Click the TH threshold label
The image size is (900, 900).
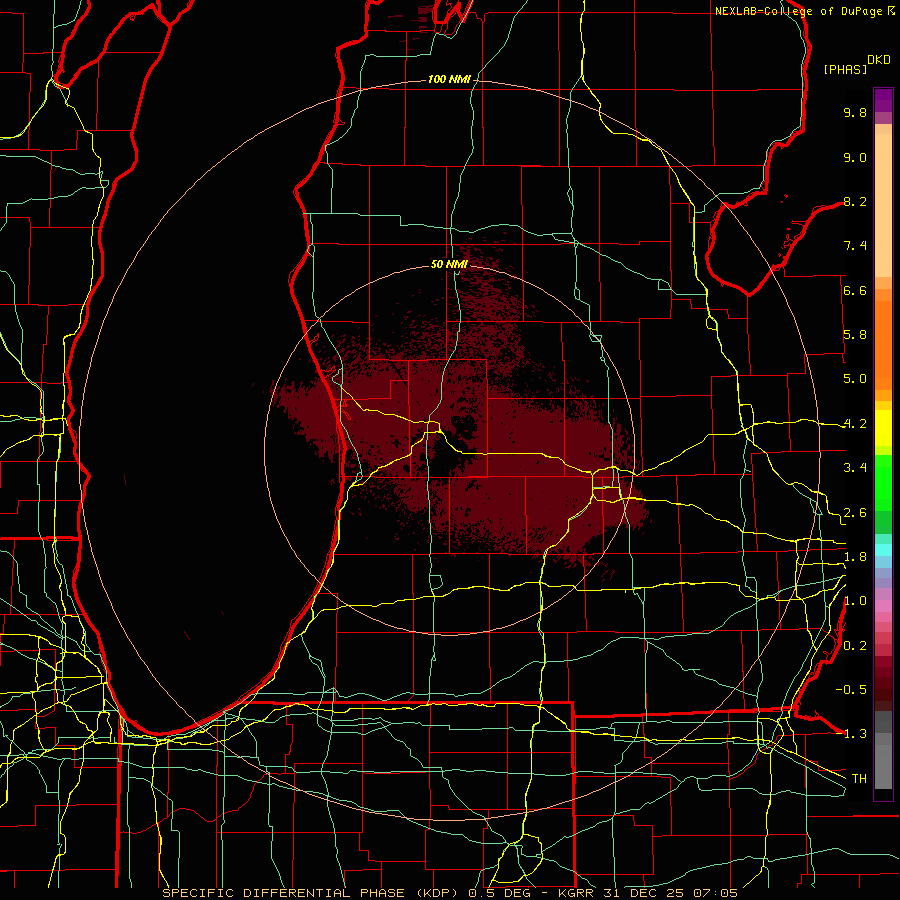pyautogui.click(x=859, y=779)
